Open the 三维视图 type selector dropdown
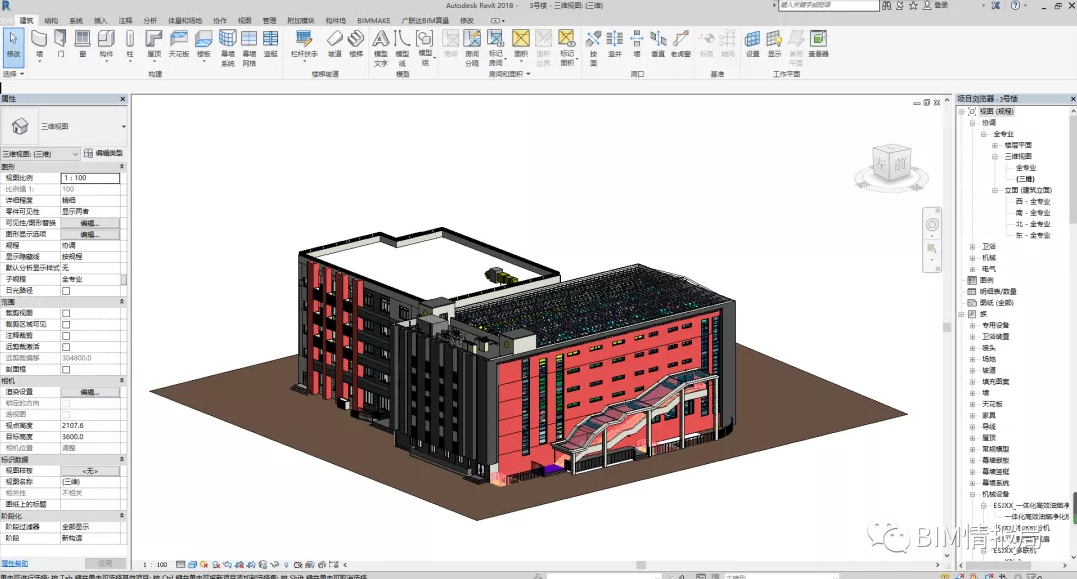Image resolution: width=1077 pixels, height=579 pixels. [x=123, y=127]
